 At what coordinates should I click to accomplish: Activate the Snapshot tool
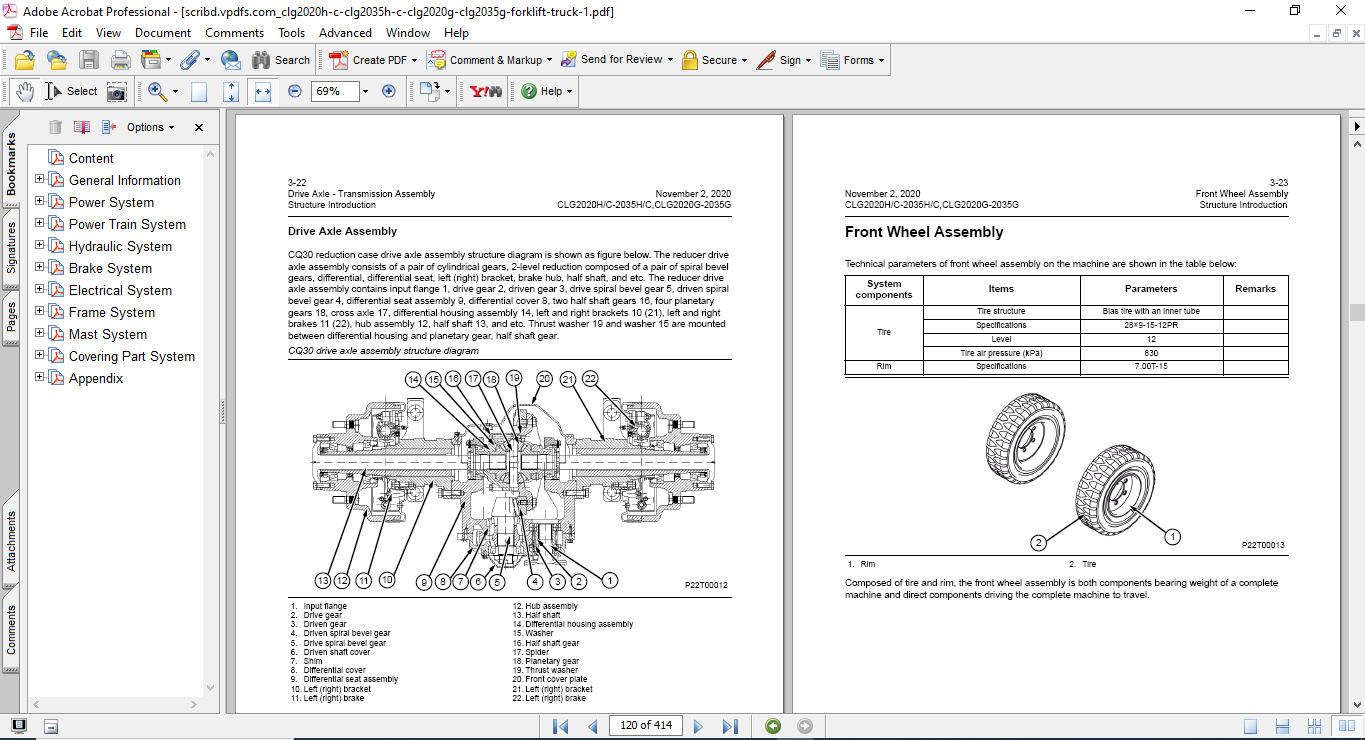(x=117, y=91)
